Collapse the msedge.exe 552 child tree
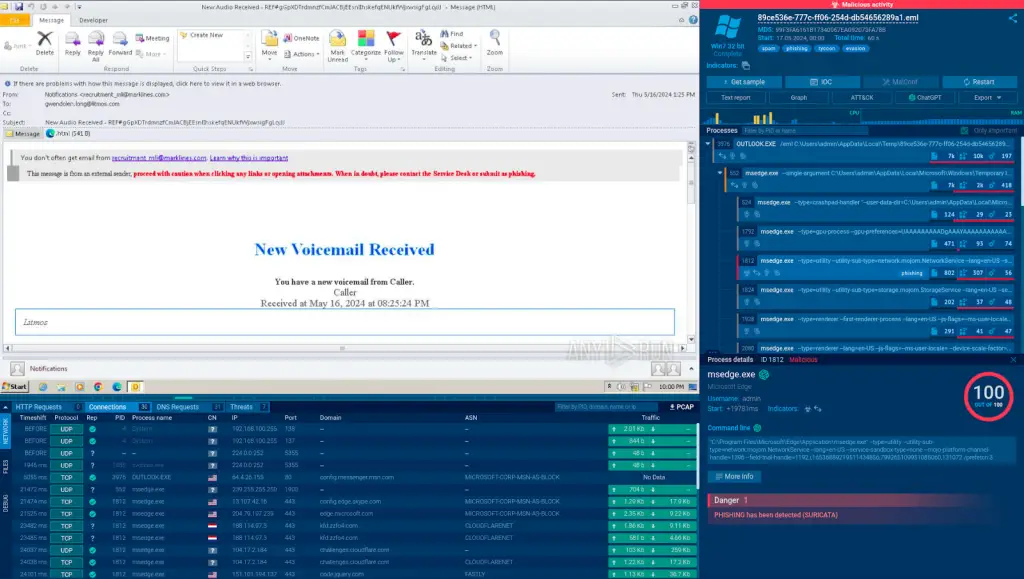Viewport: 1024px width, 579px height. (720, 173)
